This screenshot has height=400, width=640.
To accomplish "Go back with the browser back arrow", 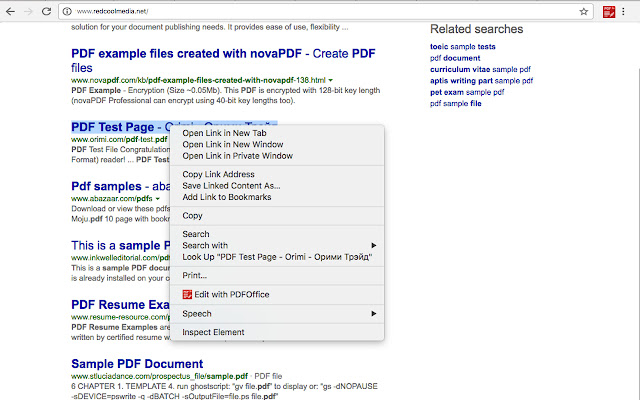I will [x=10, y=11].
